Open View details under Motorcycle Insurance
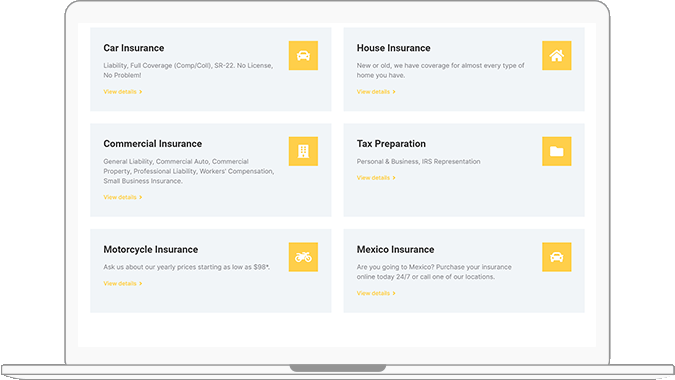 [123, 284]
